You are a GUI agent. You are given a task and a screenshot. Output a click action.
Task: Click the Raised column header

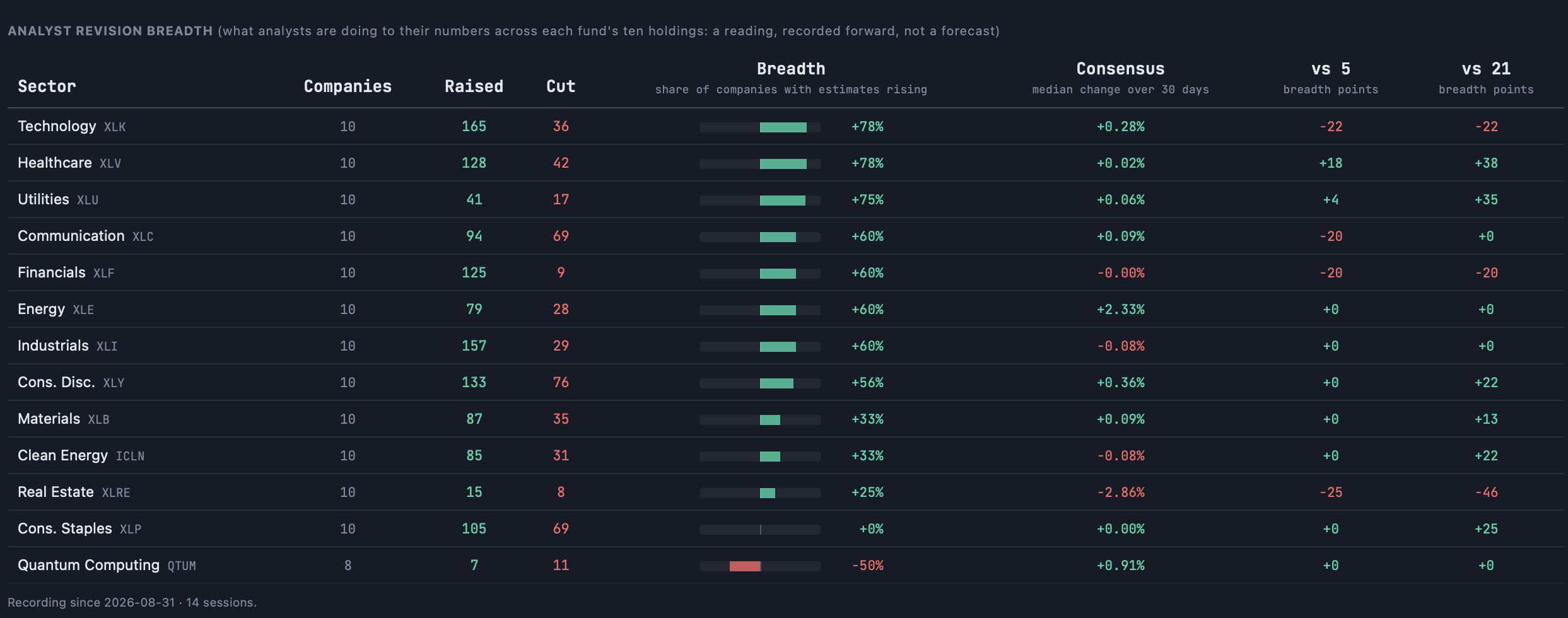pos(474,86)
